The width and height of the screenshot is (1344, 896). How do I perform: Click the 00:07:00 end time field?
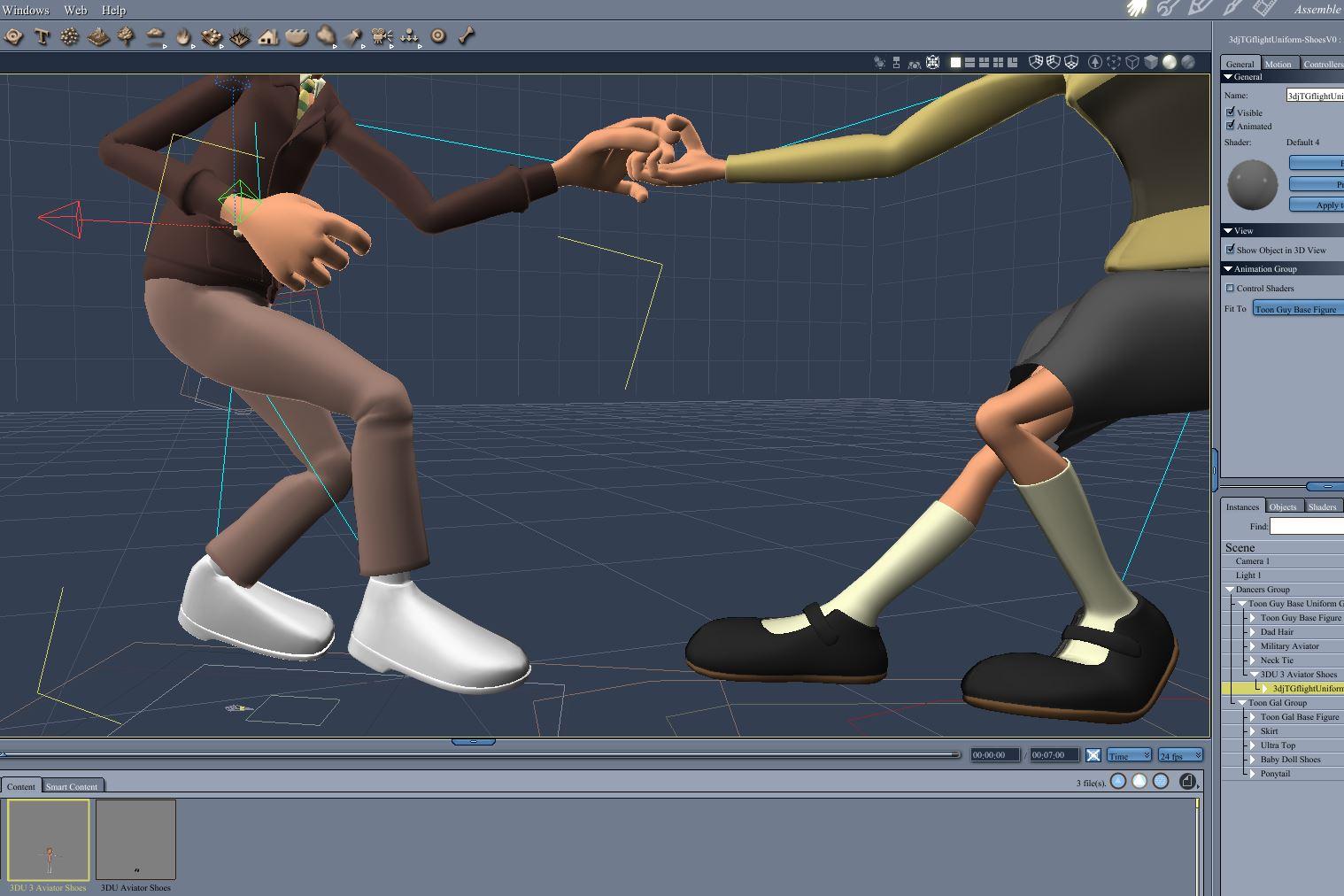tap(1054, 755)
